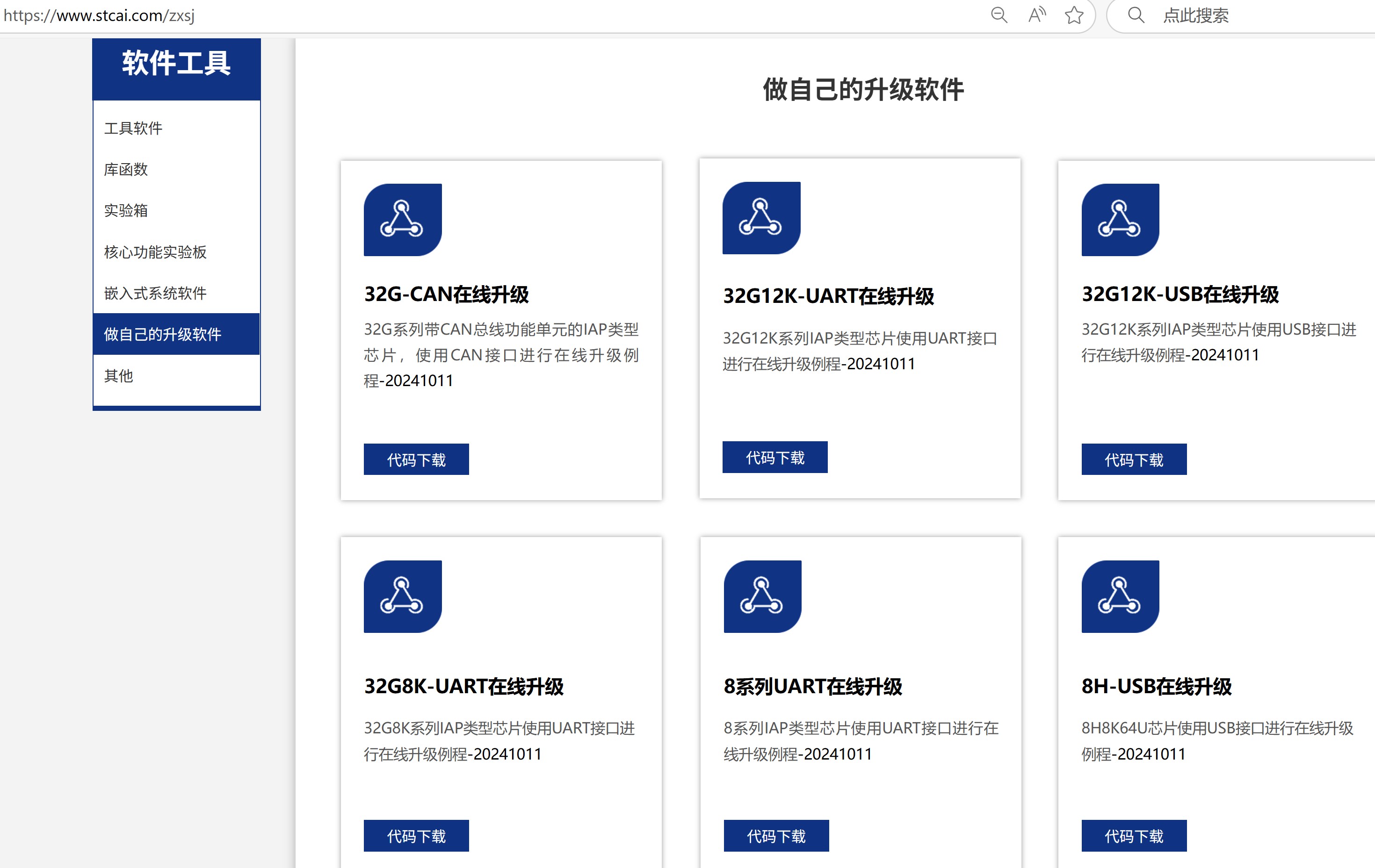
Task: Click the search magnifier icon beside 点此搜索
Action: pos(1136,15)
